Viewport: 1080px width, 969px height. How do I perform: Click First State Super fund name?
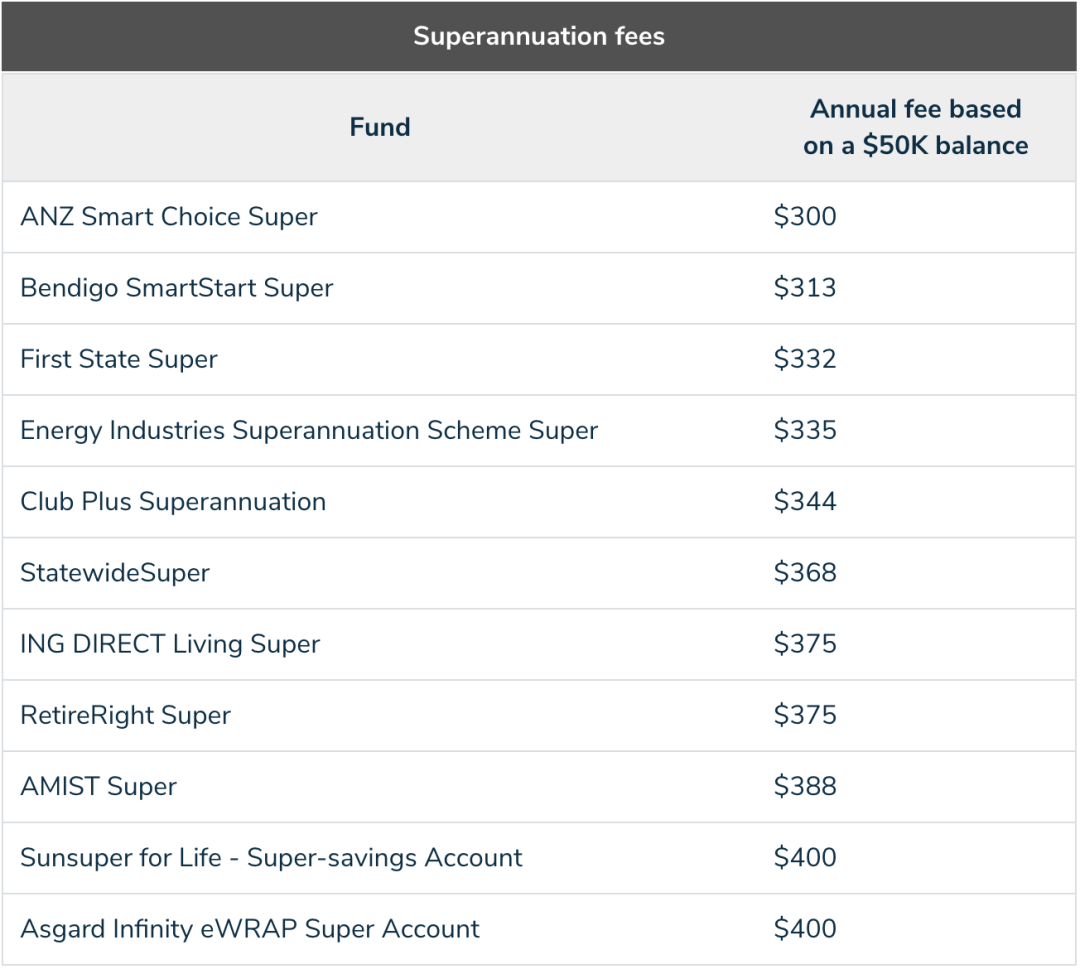(119, 359)
